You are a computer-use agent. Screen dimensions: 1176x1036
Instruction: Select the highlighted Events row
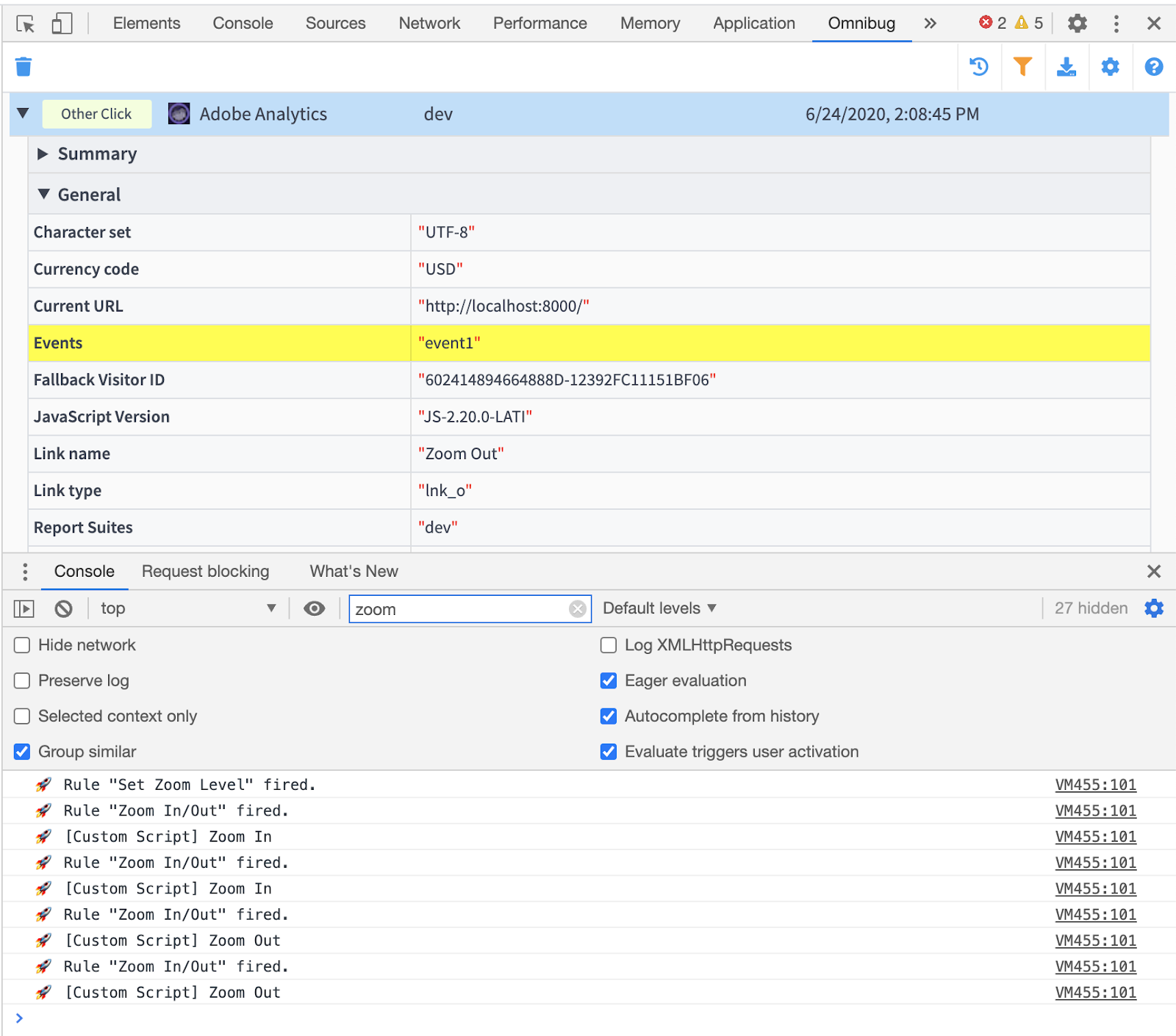589,343
